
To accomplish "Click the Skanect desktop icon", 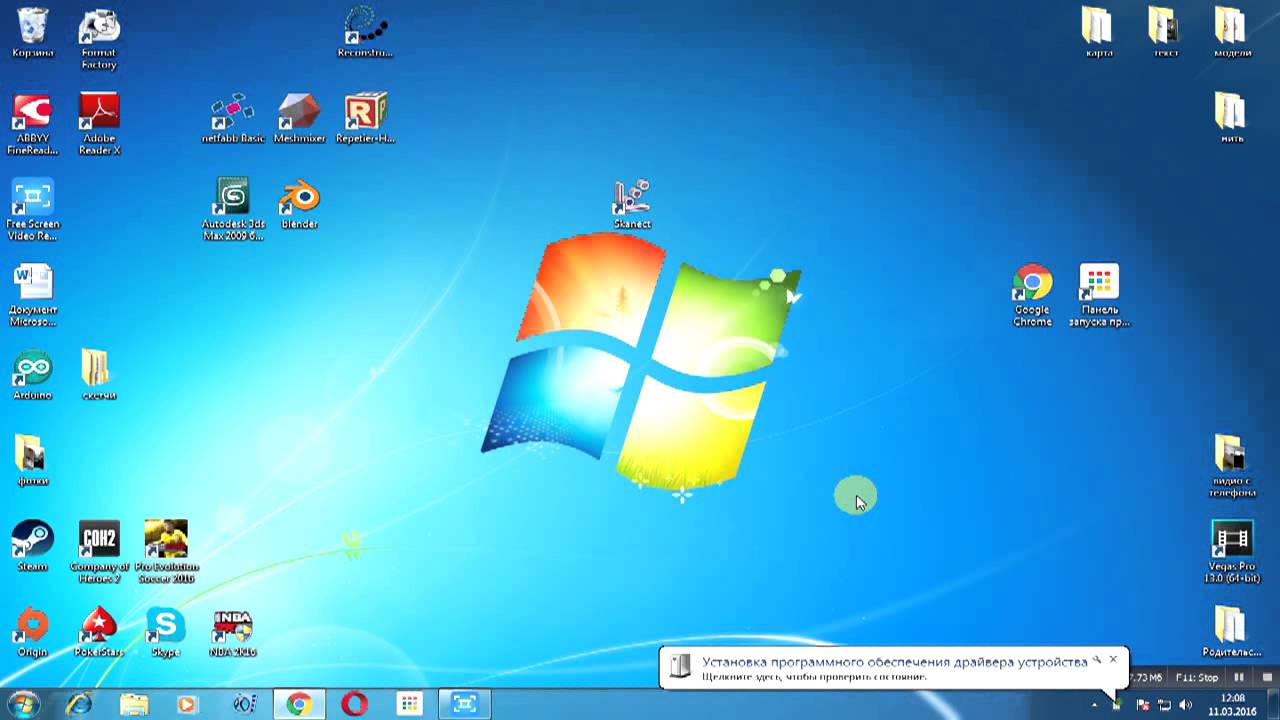I will (x=632, y=204).
